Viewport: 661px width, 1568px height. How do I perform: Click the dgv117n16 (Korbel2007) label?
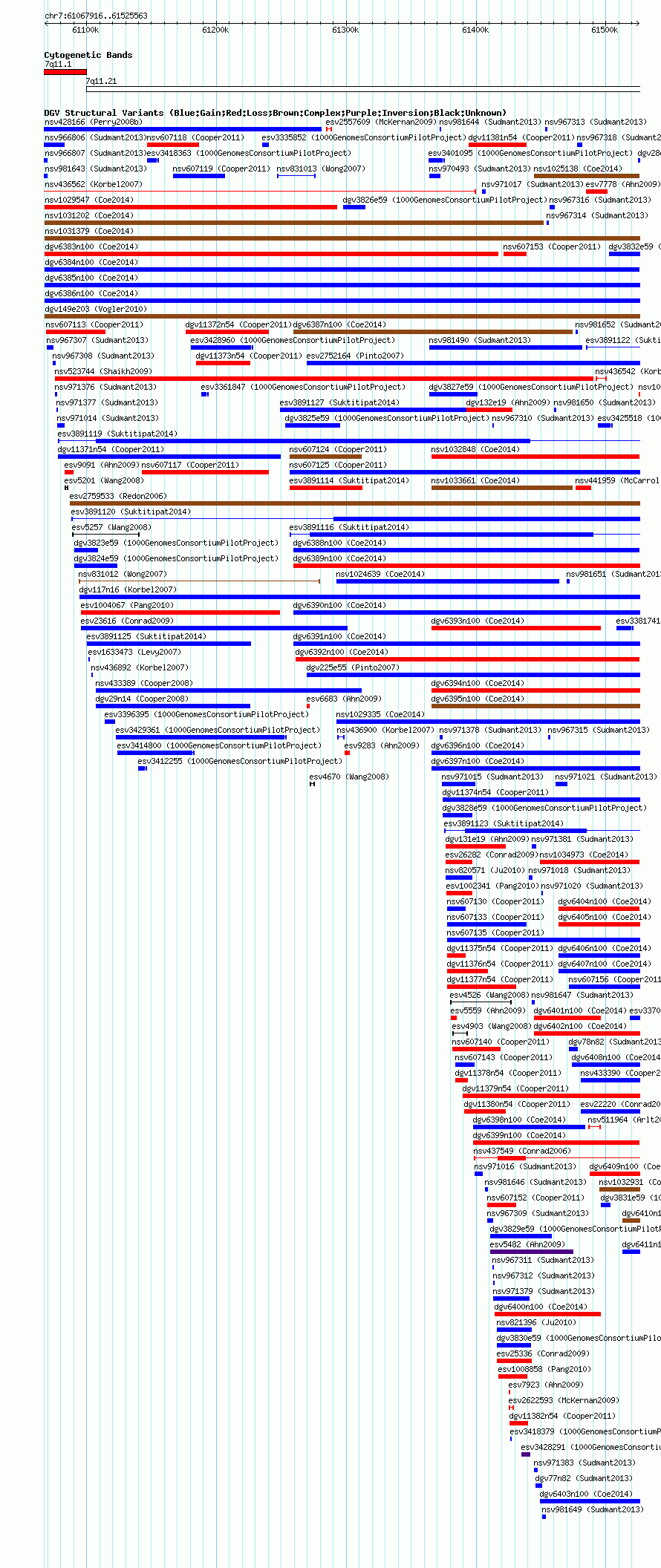coord(128,589)
